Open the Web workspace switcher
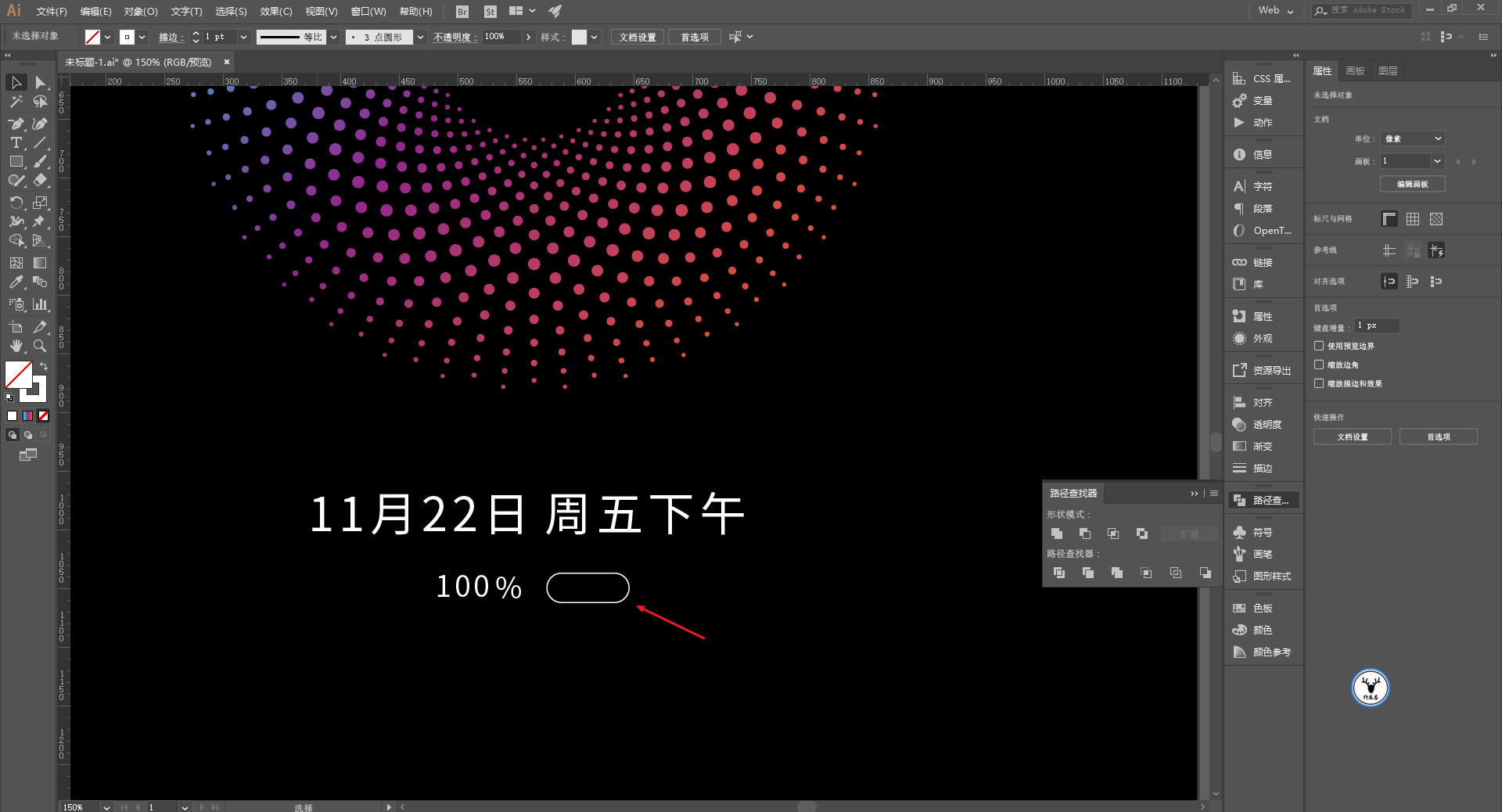This screenshot has height=812, width=1502. (1277, 10)
